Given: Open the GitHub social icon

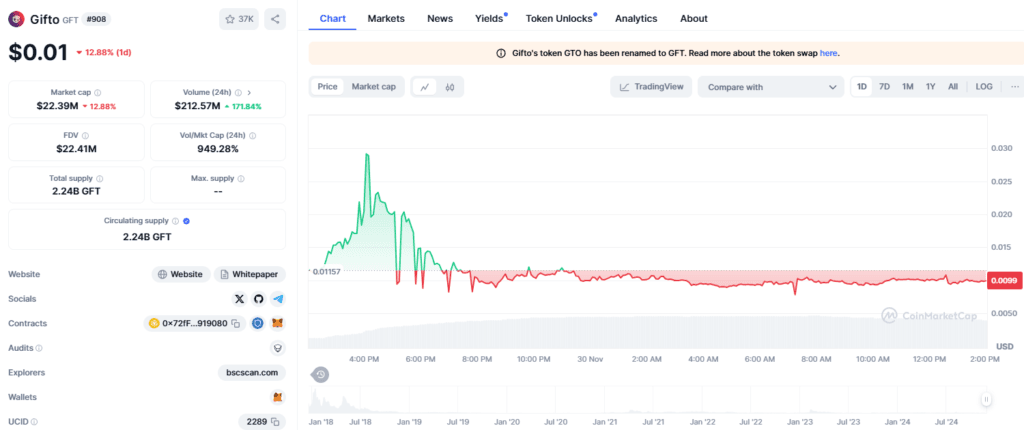Looking at the screenshot, I should (x=258, y=299).
